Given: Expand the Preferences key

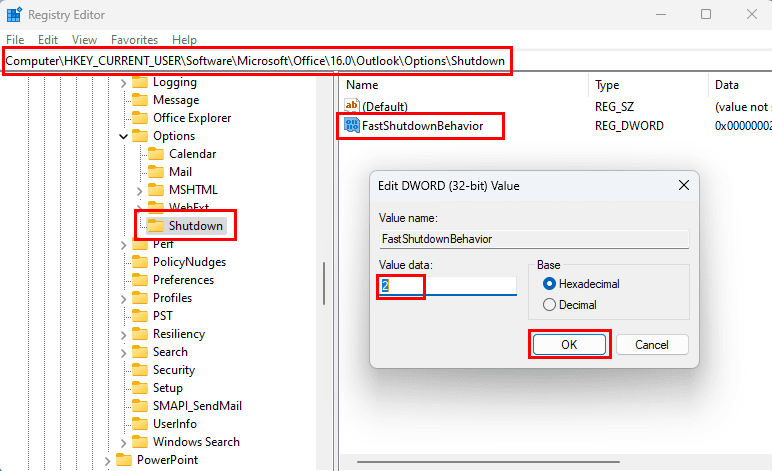Looking at the screenshot, I should [123, 280].
